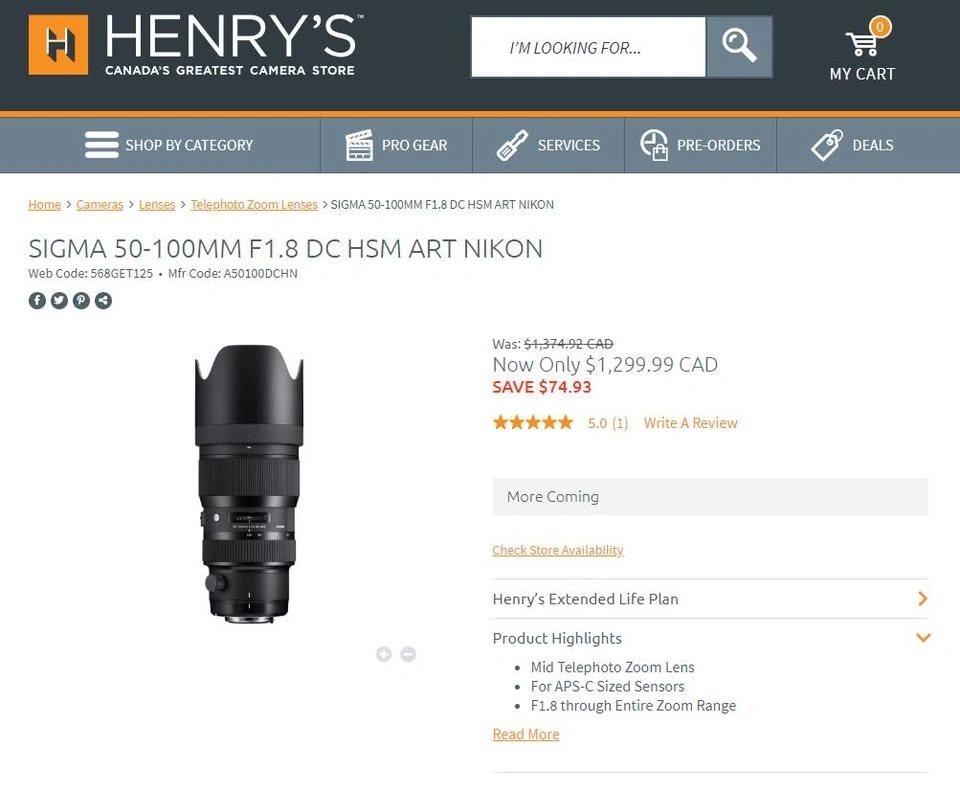Click the generic share icon
This screenshot has height=792, width=960.
103,300
